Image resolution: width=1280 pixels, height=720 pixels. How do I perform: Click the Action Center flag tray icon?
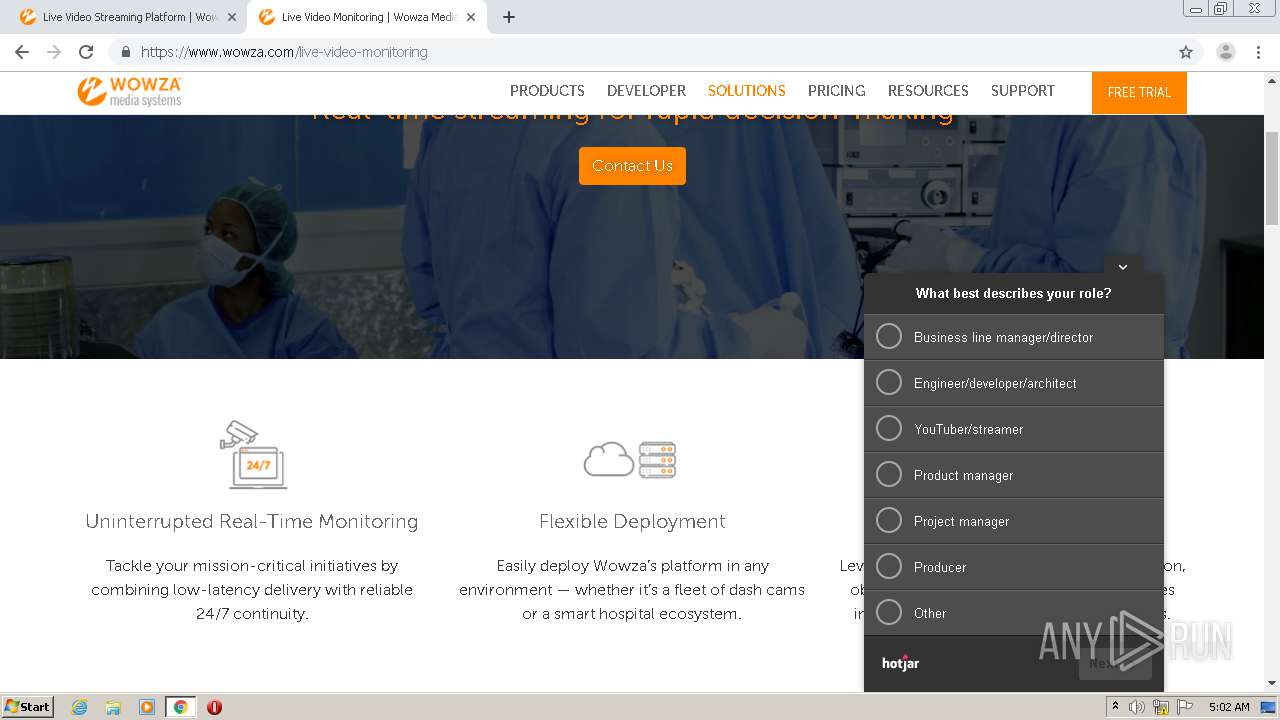tap(1184, 707)
